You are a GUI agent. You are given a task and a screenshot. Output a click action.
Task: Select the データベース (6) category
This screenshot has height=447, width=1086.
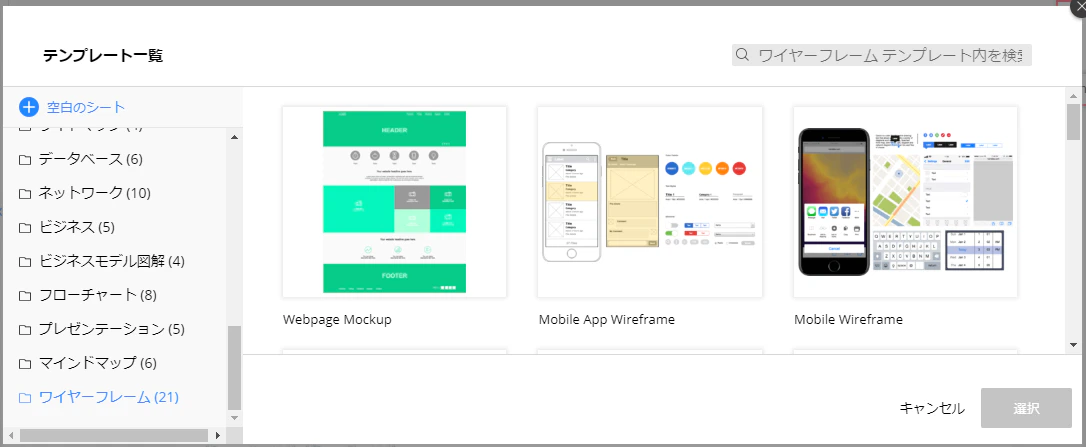[90, 159]
